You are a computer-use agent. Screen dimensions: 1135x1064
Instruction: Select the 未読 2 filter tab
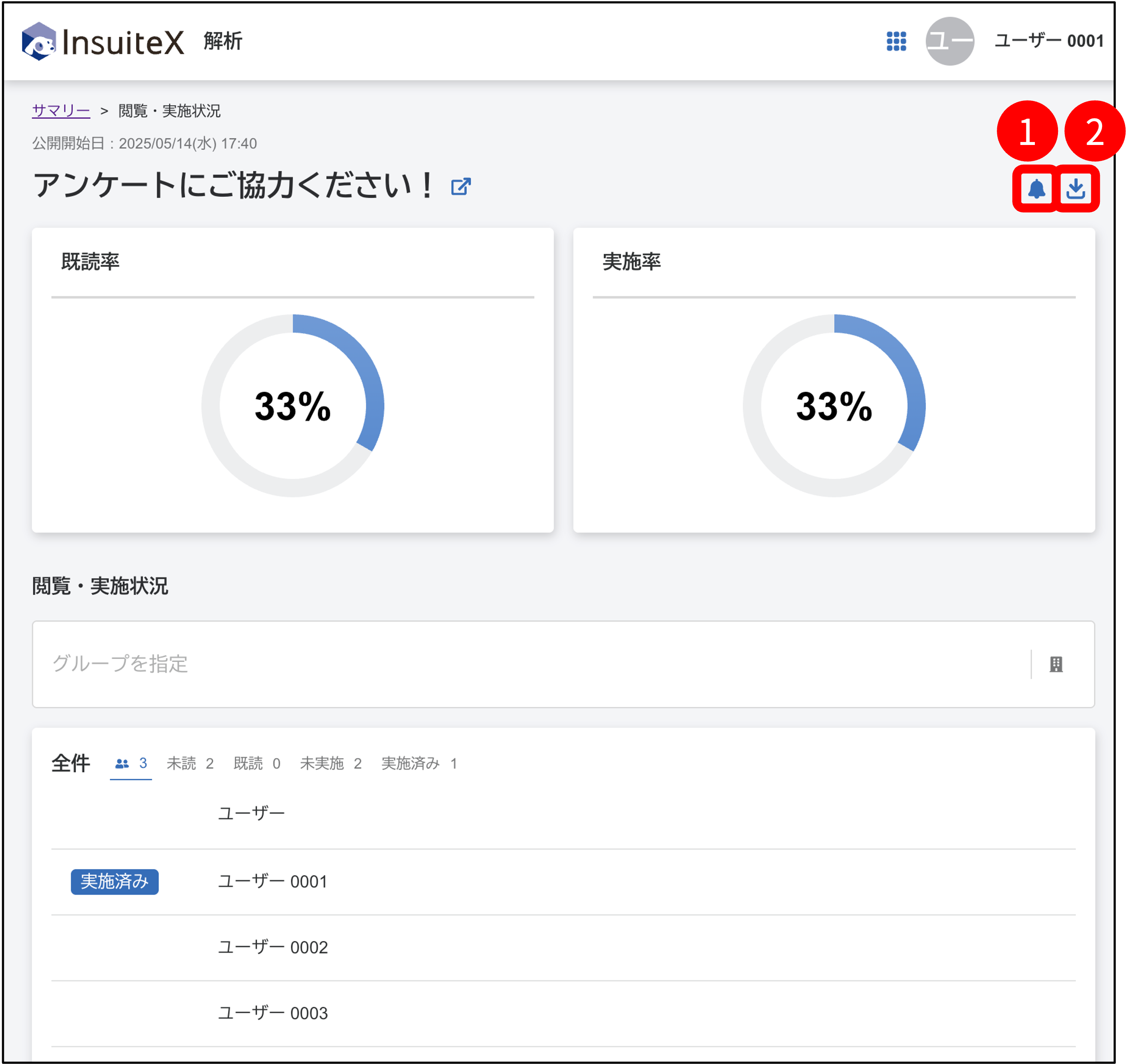(190, 763)
